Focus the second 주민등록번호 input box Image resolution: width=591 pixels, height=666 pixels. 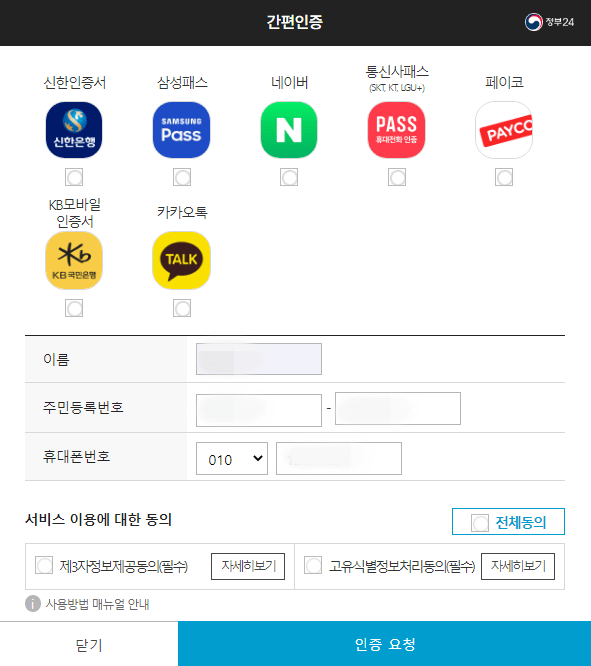(x=398, y=409)
